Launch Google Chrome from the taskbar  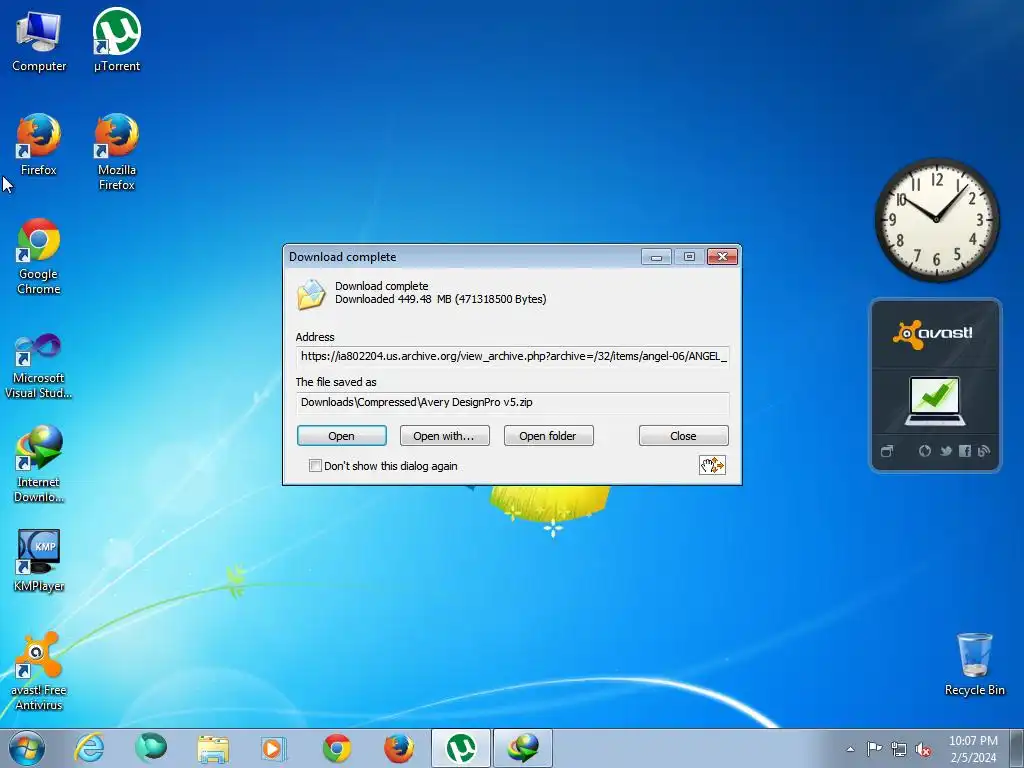coord(337,748)
